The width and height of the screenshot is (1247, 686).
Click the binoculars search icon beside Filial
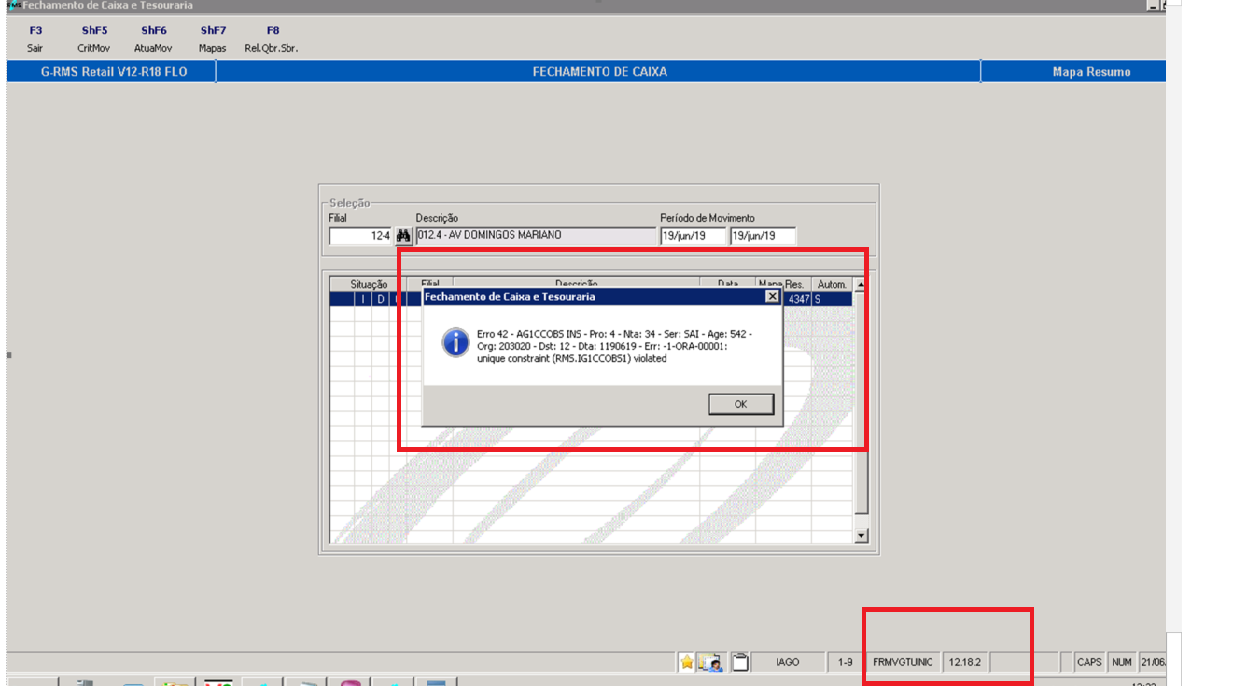[x=403, y=236]
